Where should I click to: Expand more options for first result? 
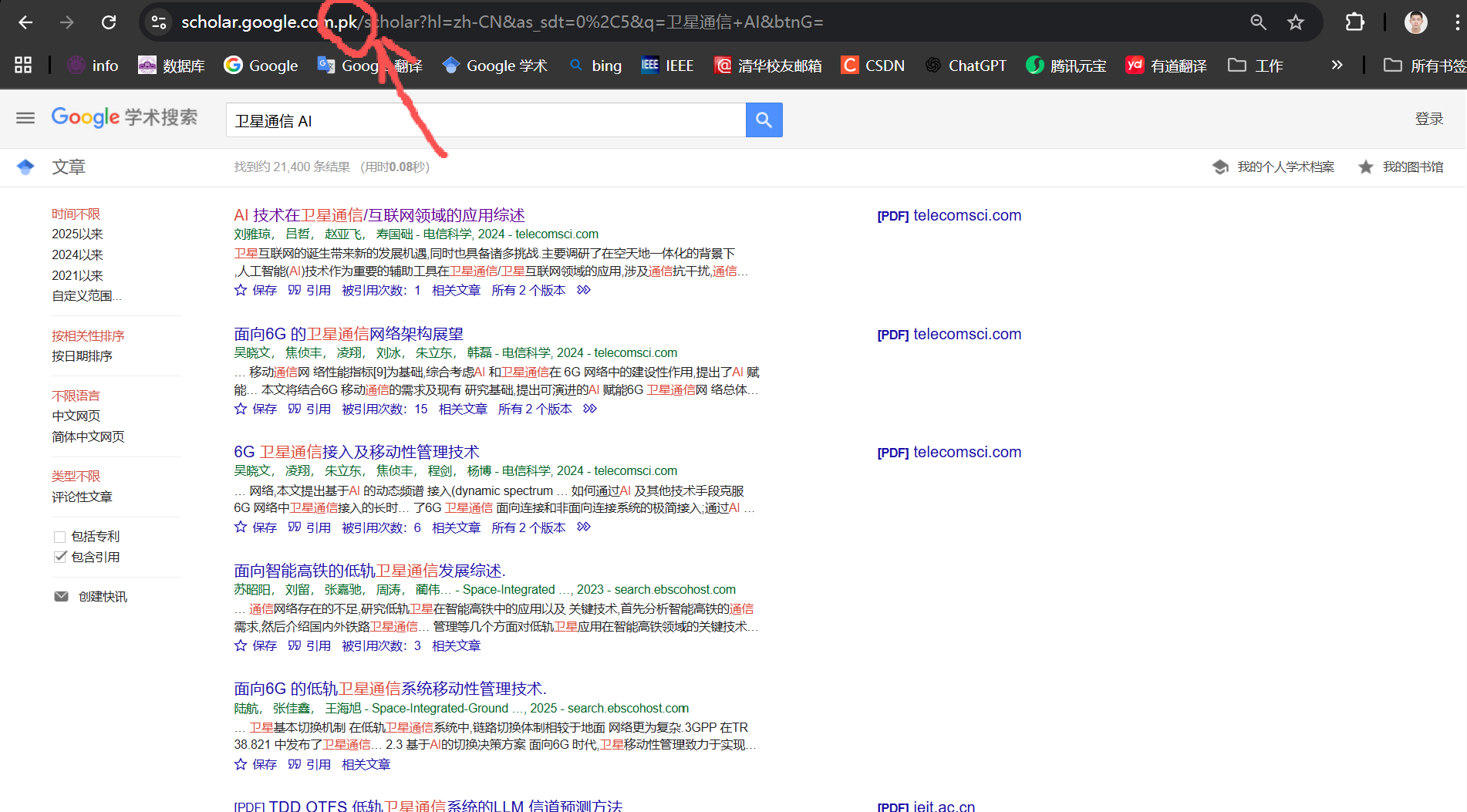pos(584,290)
